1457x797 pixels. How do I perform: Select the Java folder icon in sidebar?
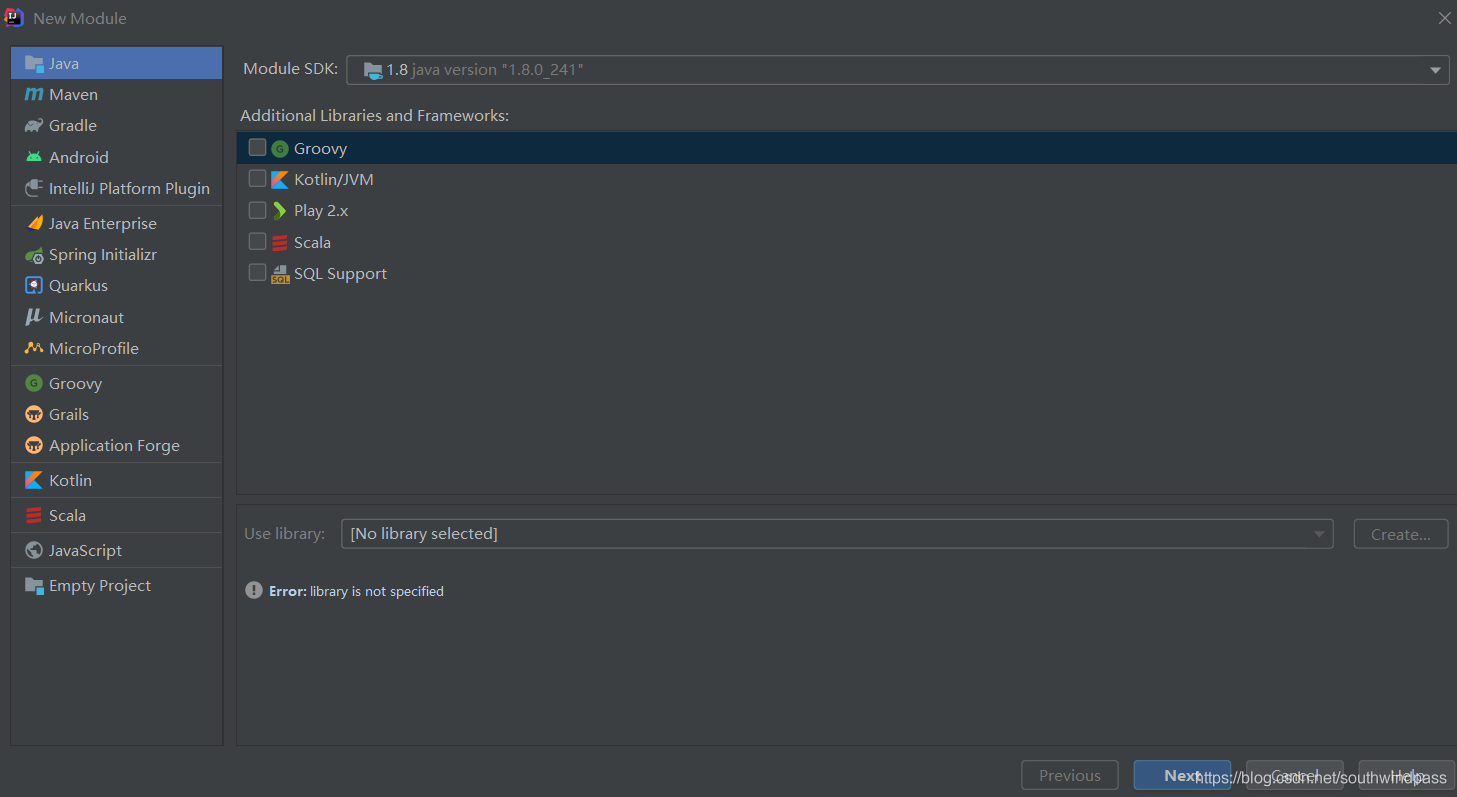tap(34, 63)
